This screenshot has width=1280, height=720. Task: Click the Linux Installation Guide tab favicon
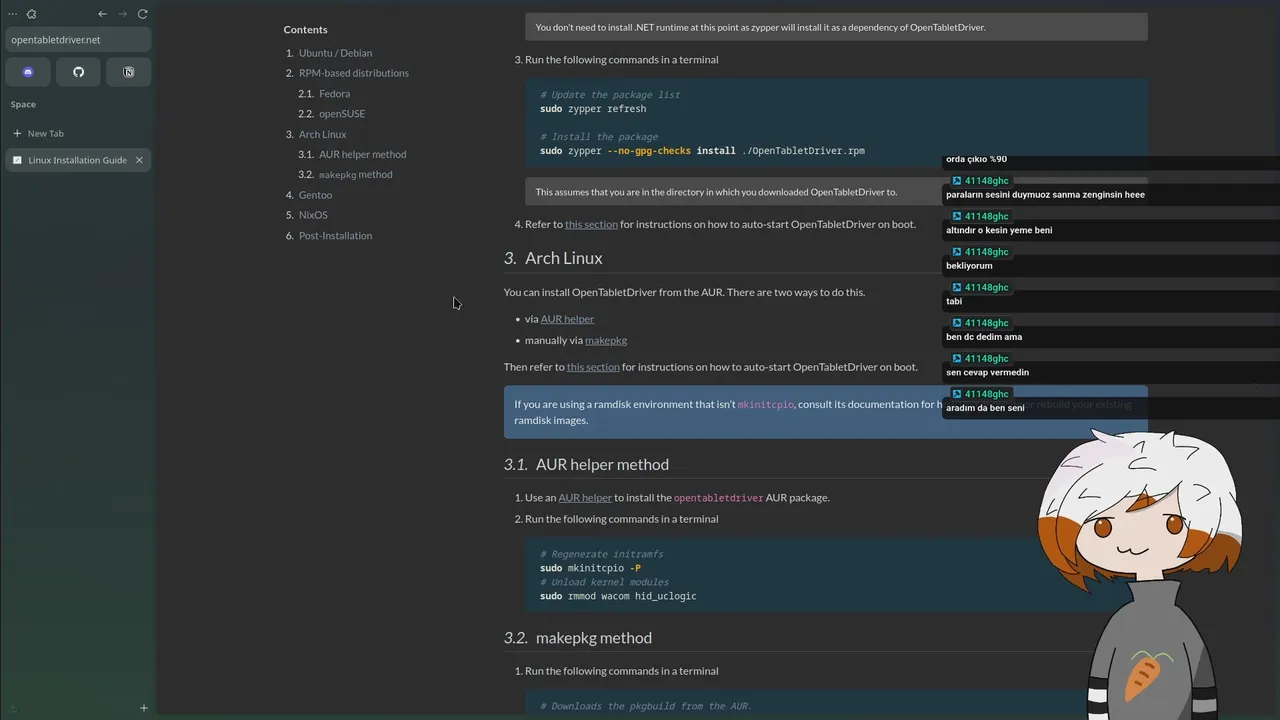(17, 160)
